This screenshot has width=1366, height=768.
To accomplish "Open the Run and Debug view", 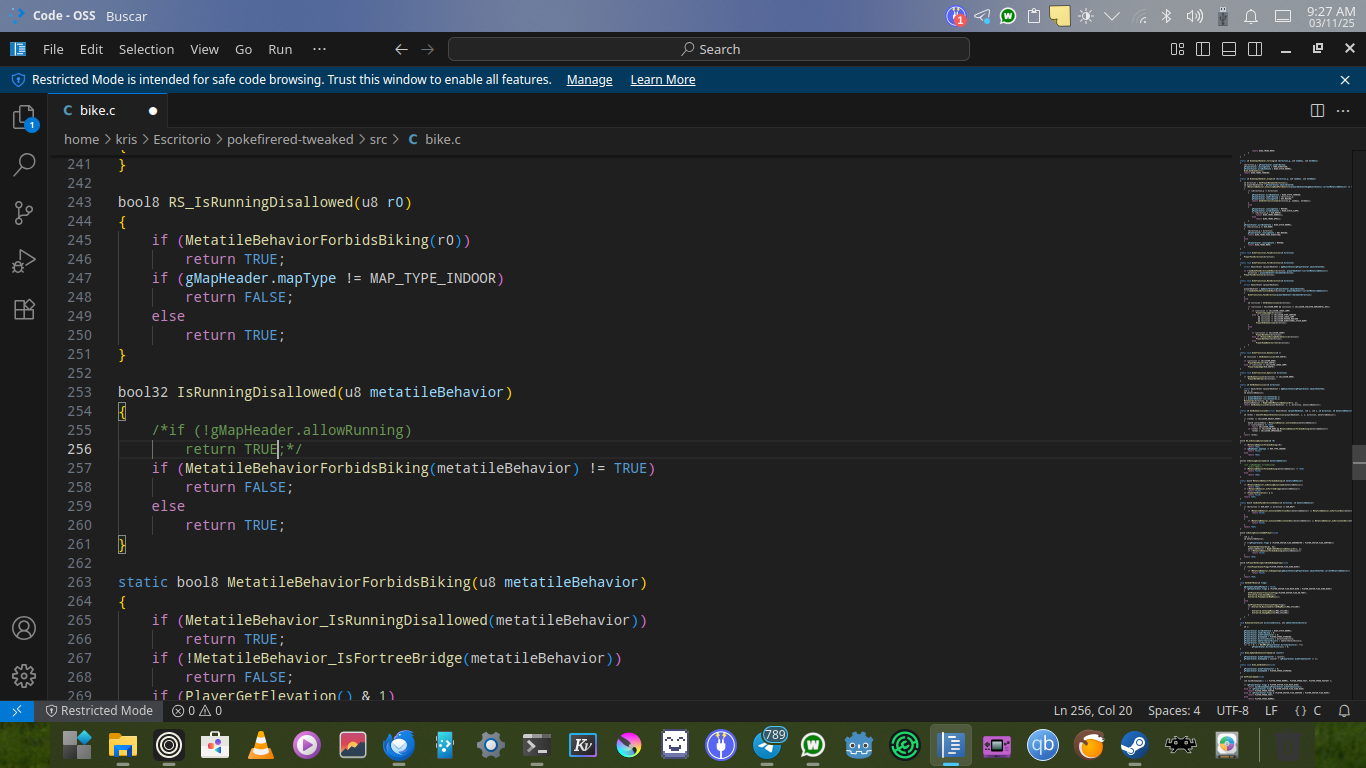I will pyautogui.click(x=24, y=261).
